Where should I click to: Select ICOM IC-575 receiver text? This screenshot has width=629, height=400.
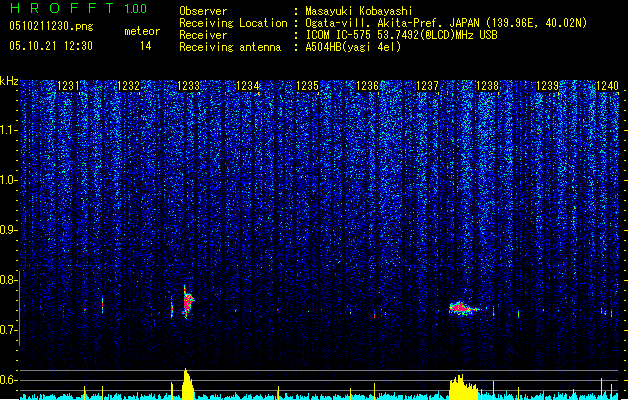[401, 35]
